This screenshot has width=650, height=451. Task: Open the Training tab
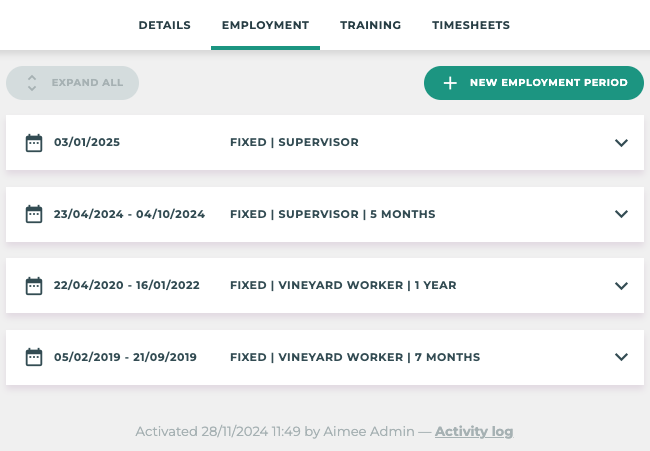coord(370,25)
